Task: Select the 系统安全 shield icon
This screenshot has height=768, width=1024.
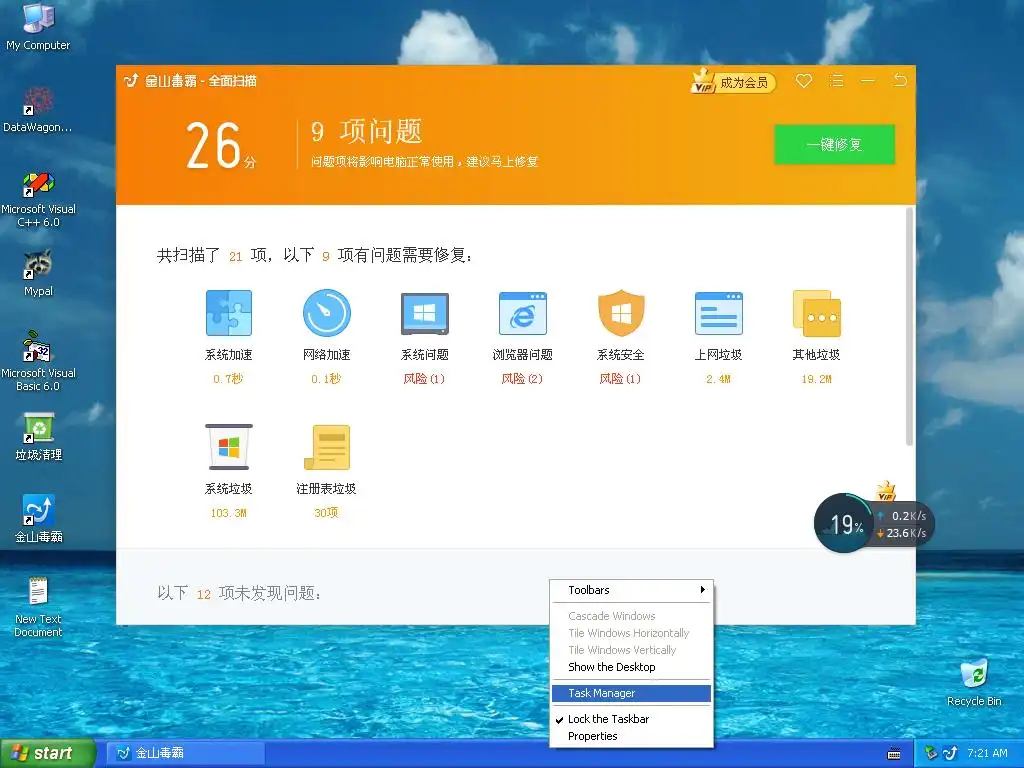Action: 621,313
